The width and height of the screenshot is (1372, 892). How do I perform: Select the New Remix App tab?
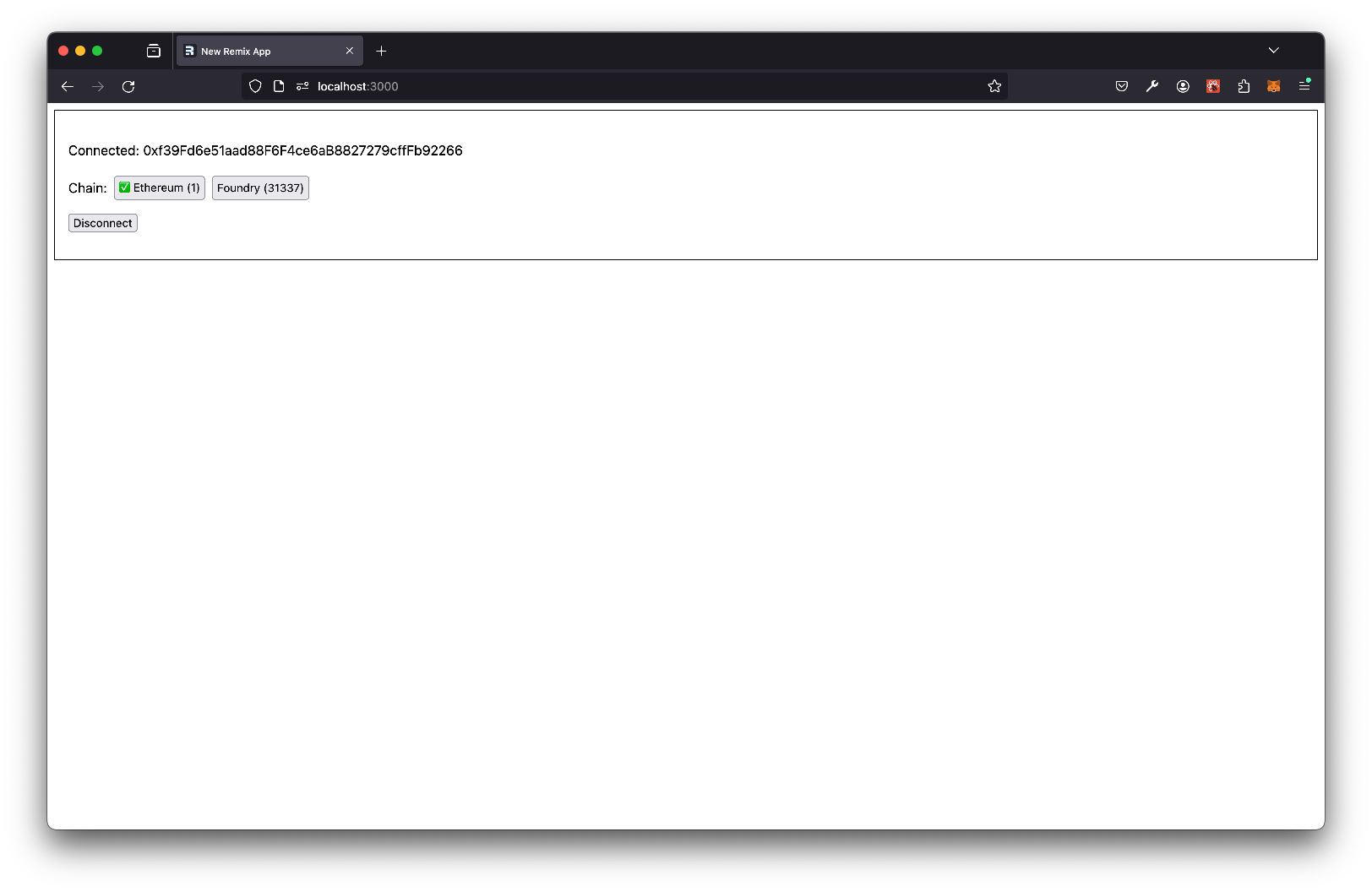tap(269, 51)
